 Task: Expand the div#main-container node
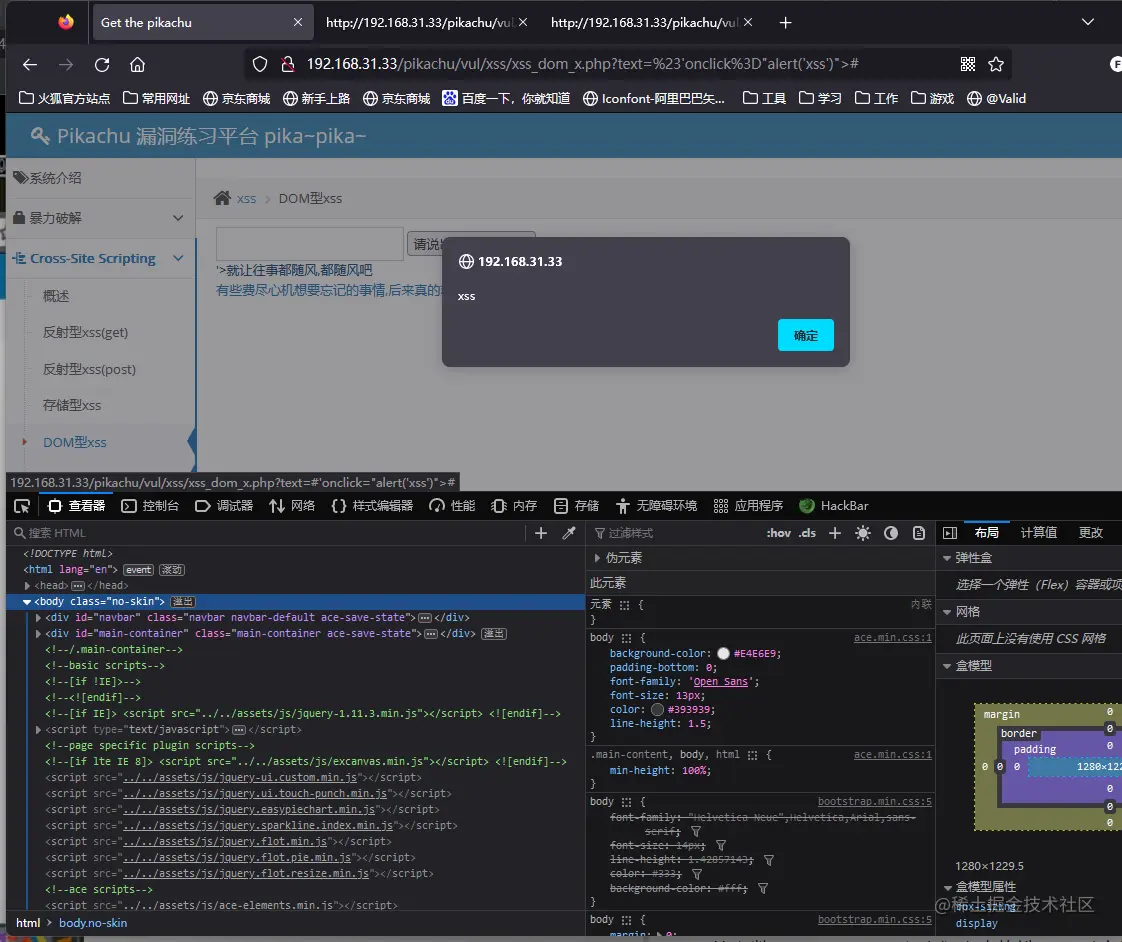coord(39,633)
